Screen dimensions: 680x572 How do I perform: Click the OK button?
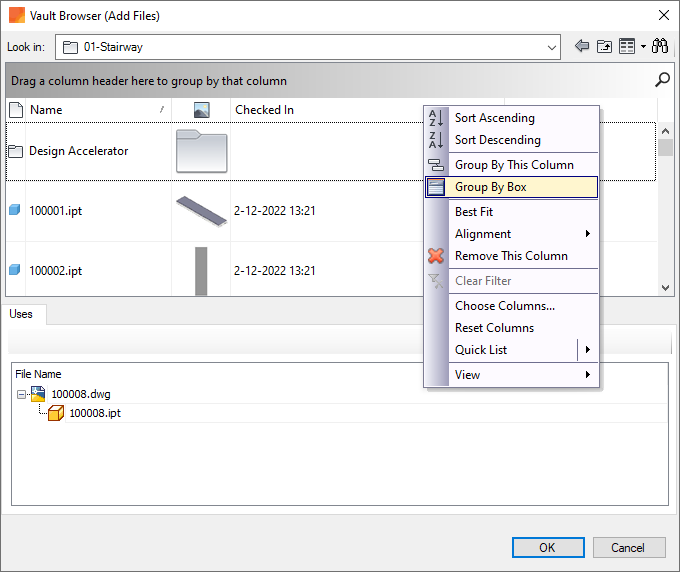coord(548,548)
